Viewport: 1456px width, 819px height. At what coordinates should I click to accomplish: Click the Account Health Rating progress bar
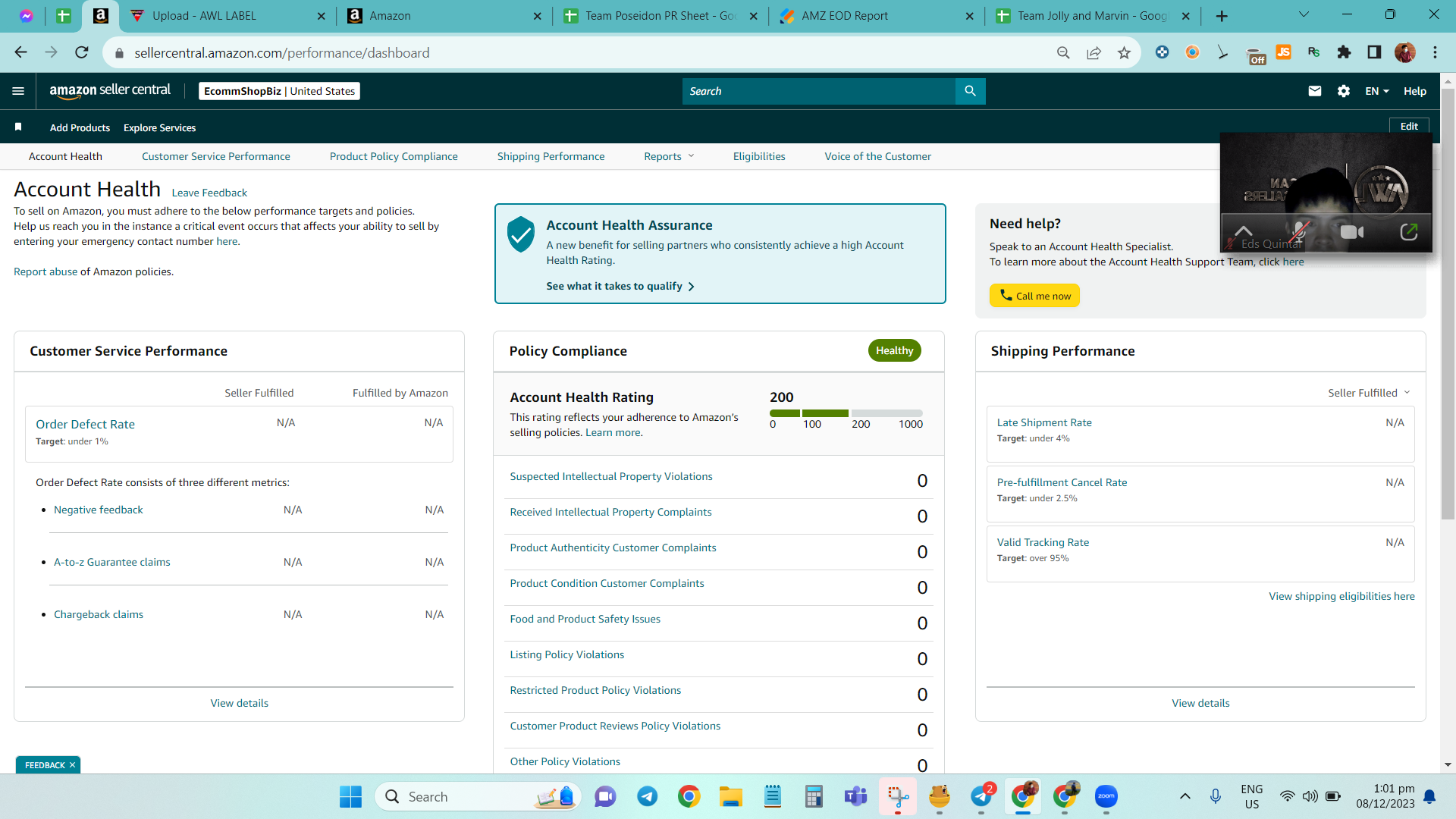(846, 413)
